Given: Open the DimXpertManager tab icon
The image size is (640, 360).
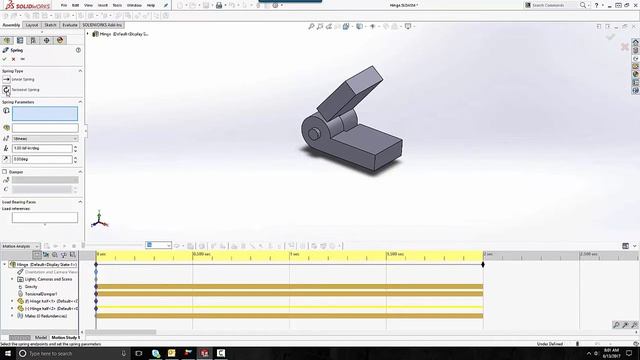Looking at the screenshot, I should 47,40.
